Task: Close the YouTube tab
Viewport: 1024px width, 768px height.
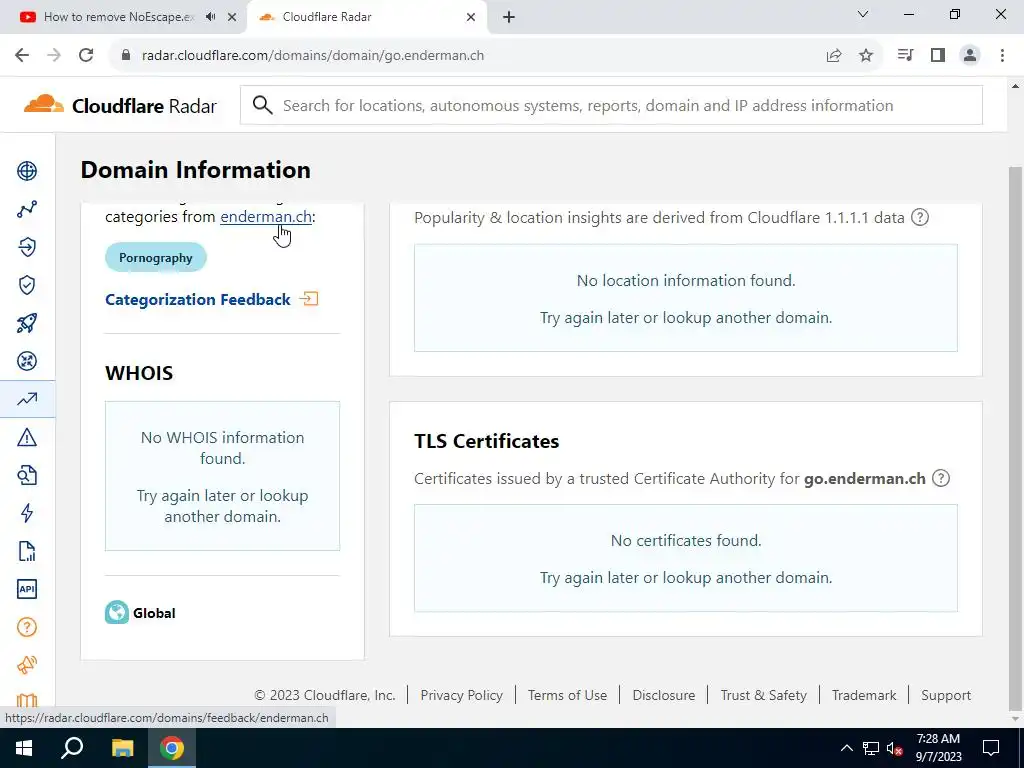Action: coord(232,17)
